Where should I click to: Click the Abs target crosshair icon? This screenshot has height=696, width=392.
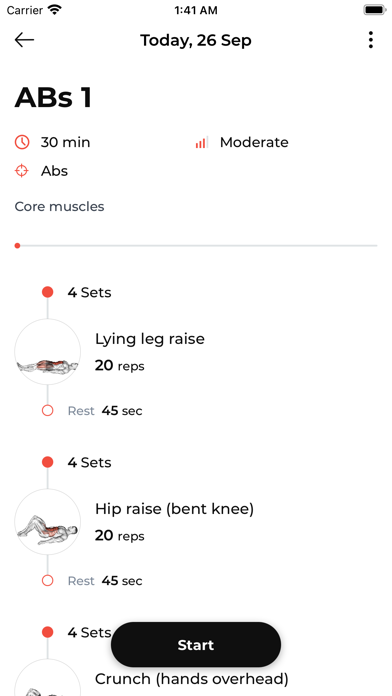22,171
